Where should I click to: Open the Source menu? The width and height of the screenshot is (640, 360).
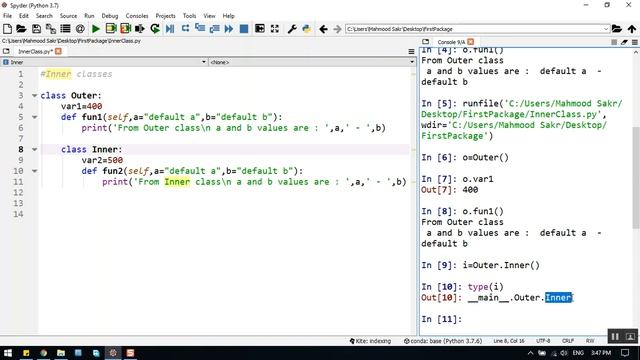68,16
